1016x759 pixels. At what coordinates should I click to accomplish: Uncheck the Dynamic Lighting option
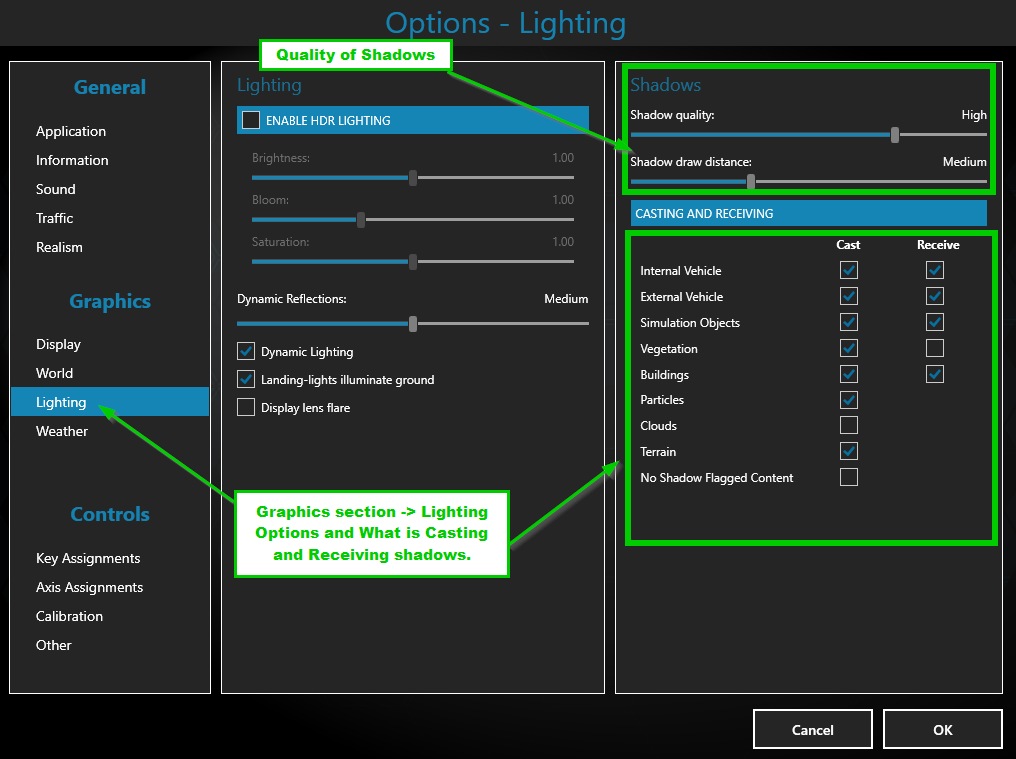click(246, 352)
